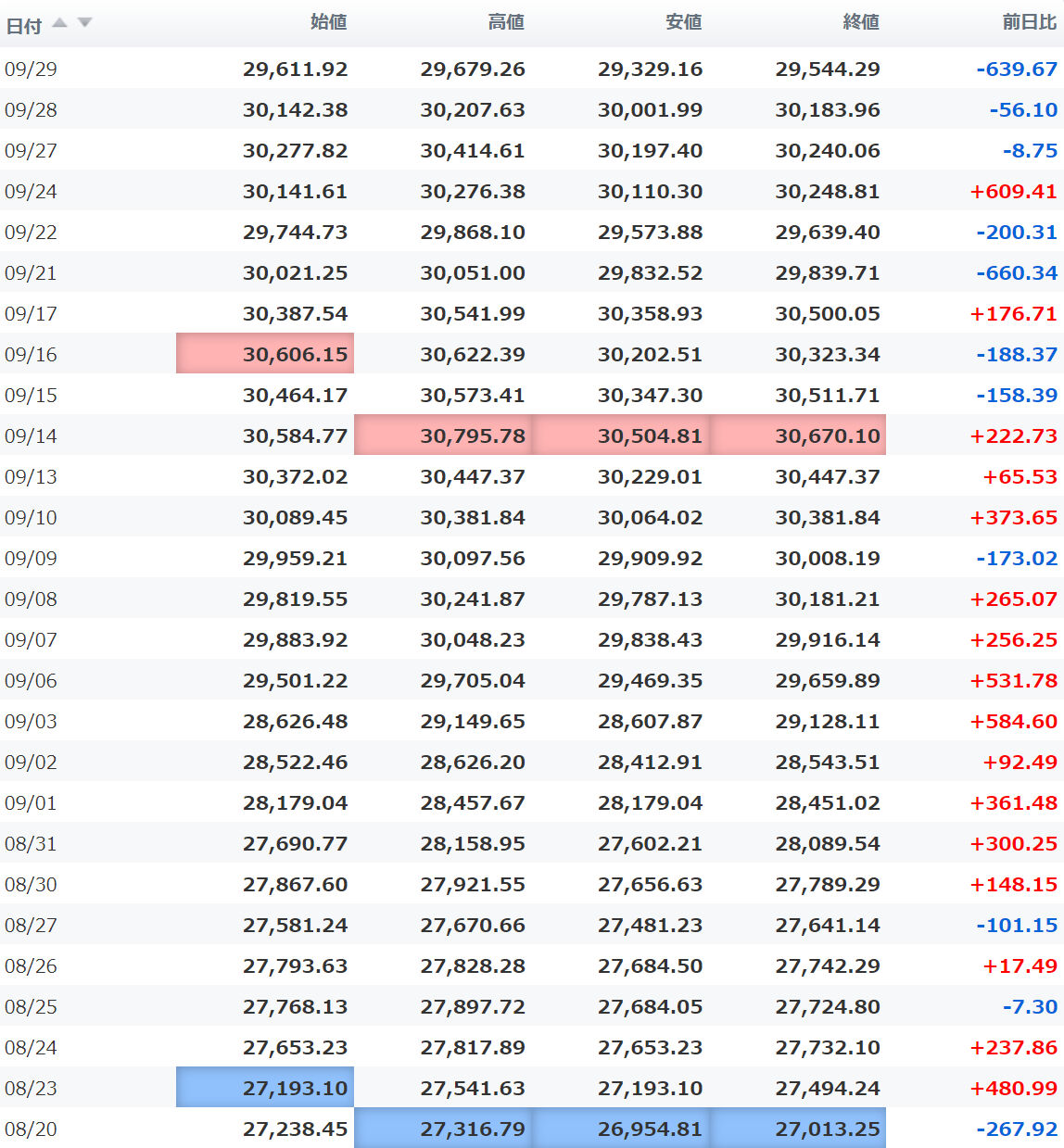This screenshot has width=1064, height=1148.
Task: Select change value -56.10
Action: (x=1023, y=109)
